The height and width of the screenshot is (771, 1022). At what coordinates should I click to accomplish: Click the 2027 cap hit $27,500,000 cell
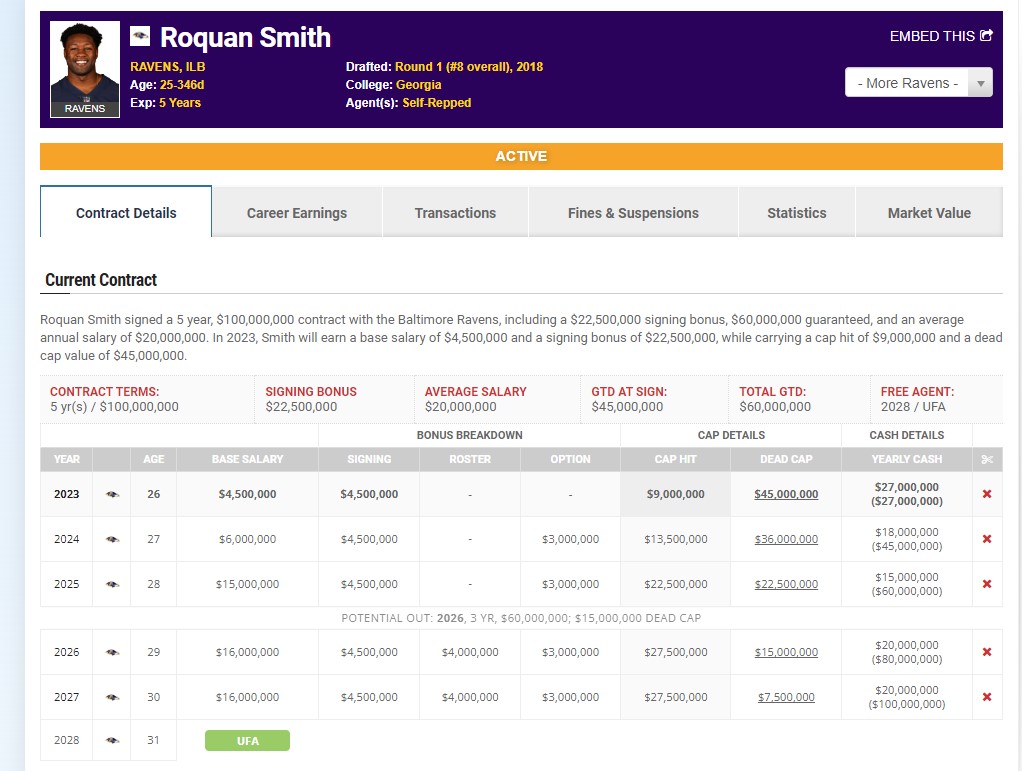tap(675, 697)
